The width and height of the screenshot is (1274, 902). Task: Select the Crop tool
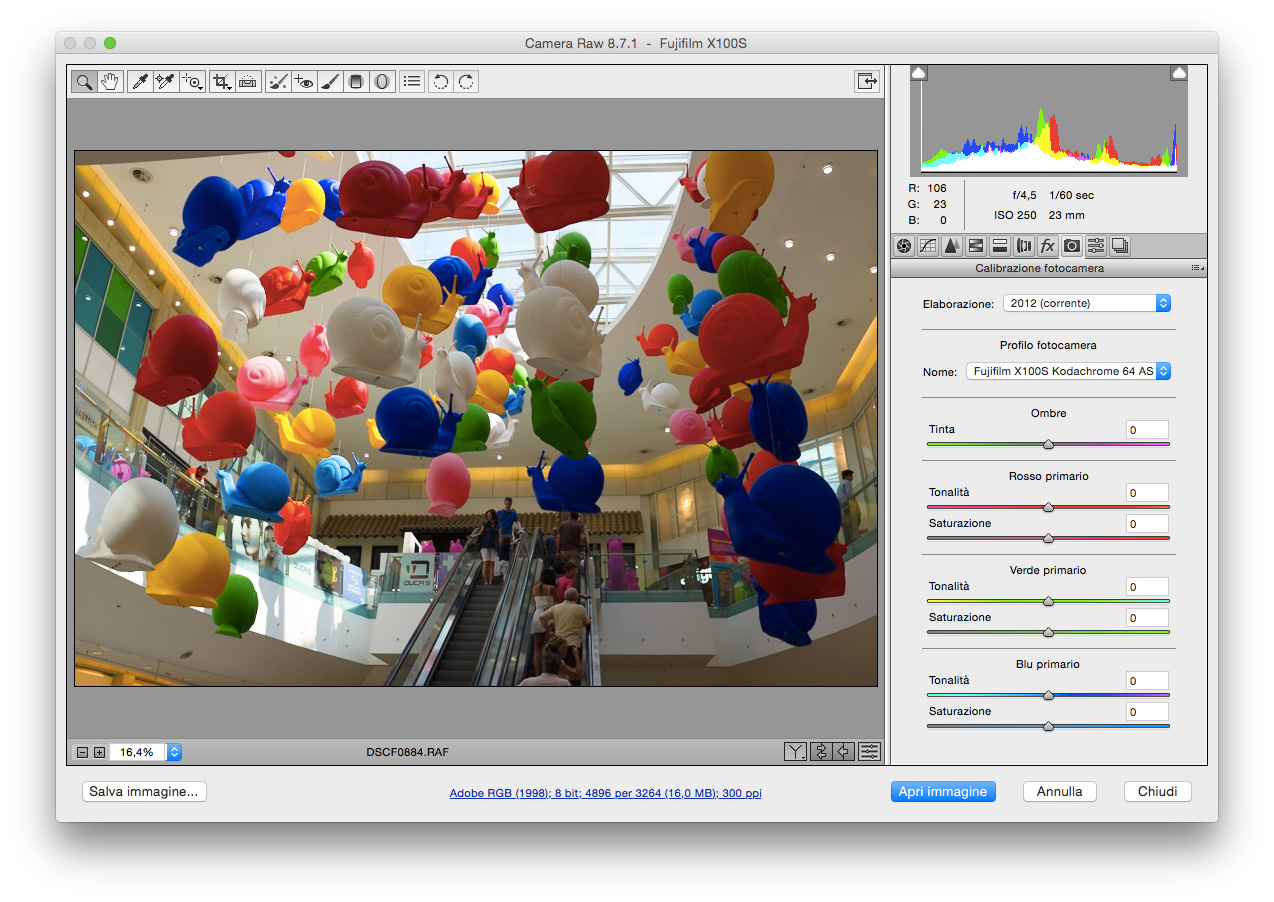click(221, 81)
